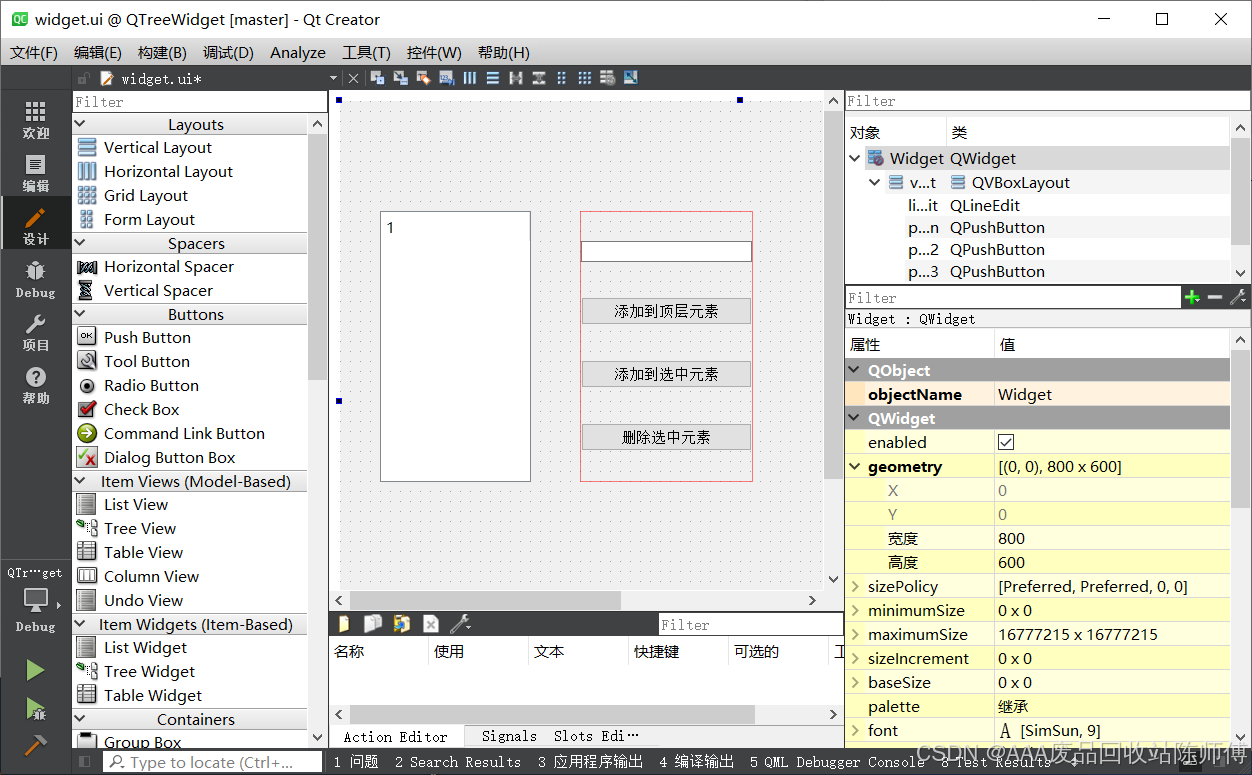
Task: Click the green Run button
Action: 35,670
